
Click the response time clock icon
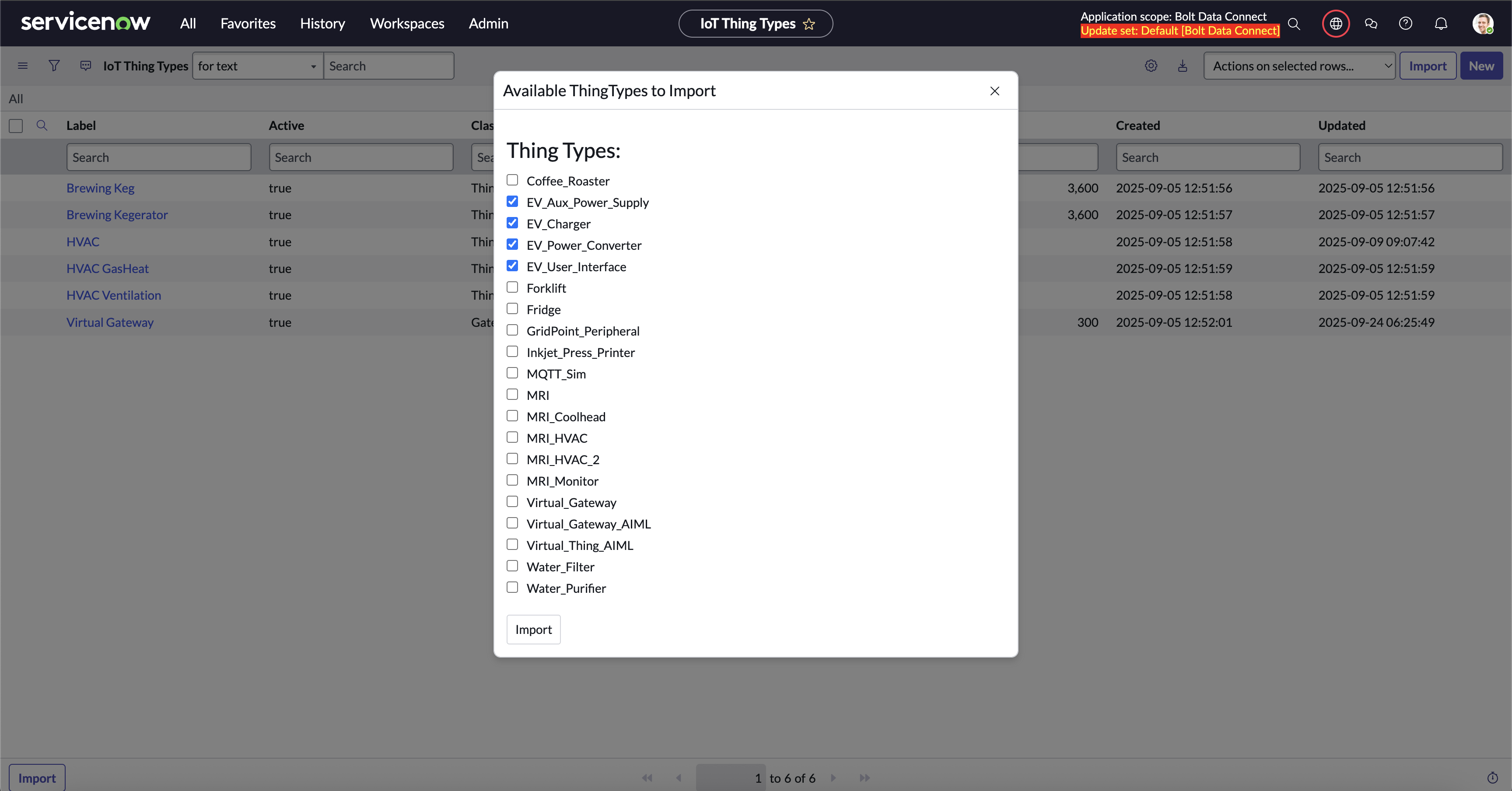(1493, 777)
